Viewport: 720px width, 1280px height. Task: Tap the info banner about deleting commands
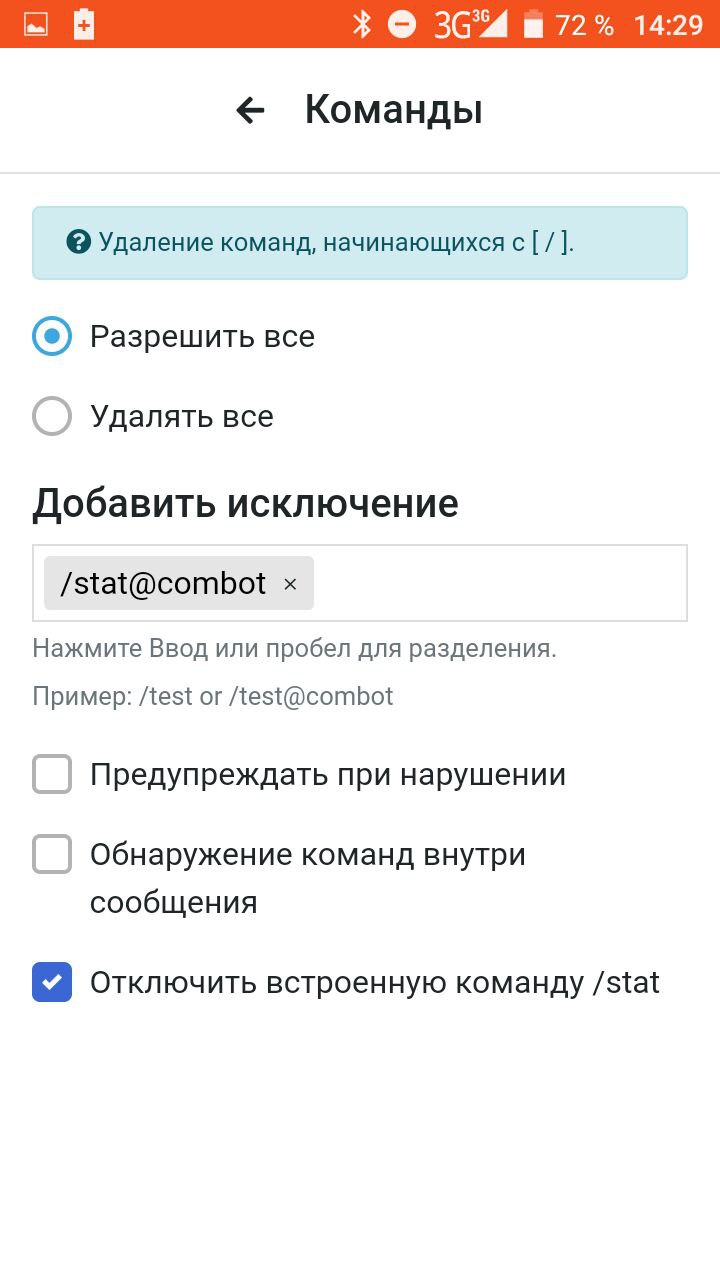point(360,242)
